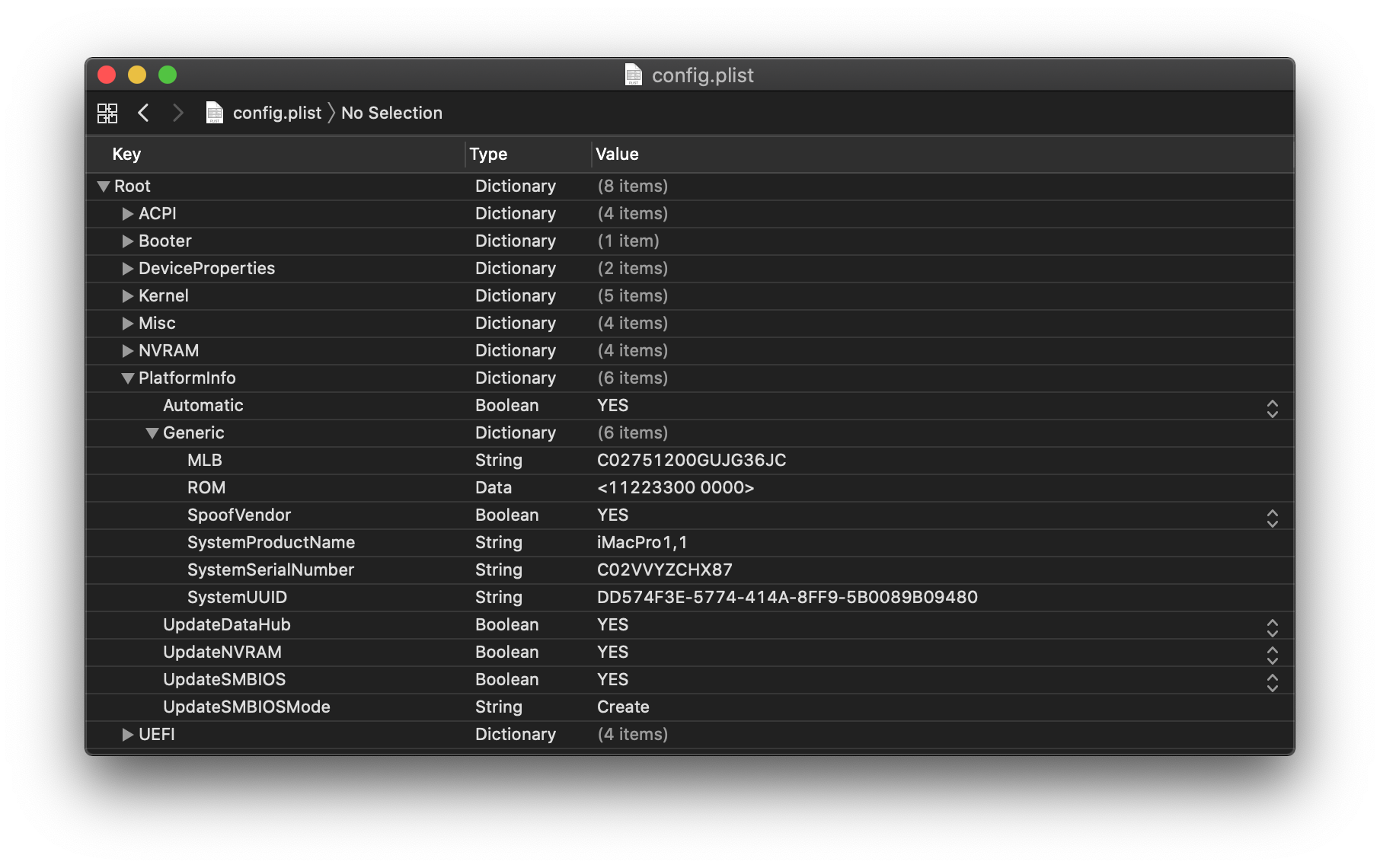Expand the Kernel disclosure triangle
1380x868 pixels.
128,296
